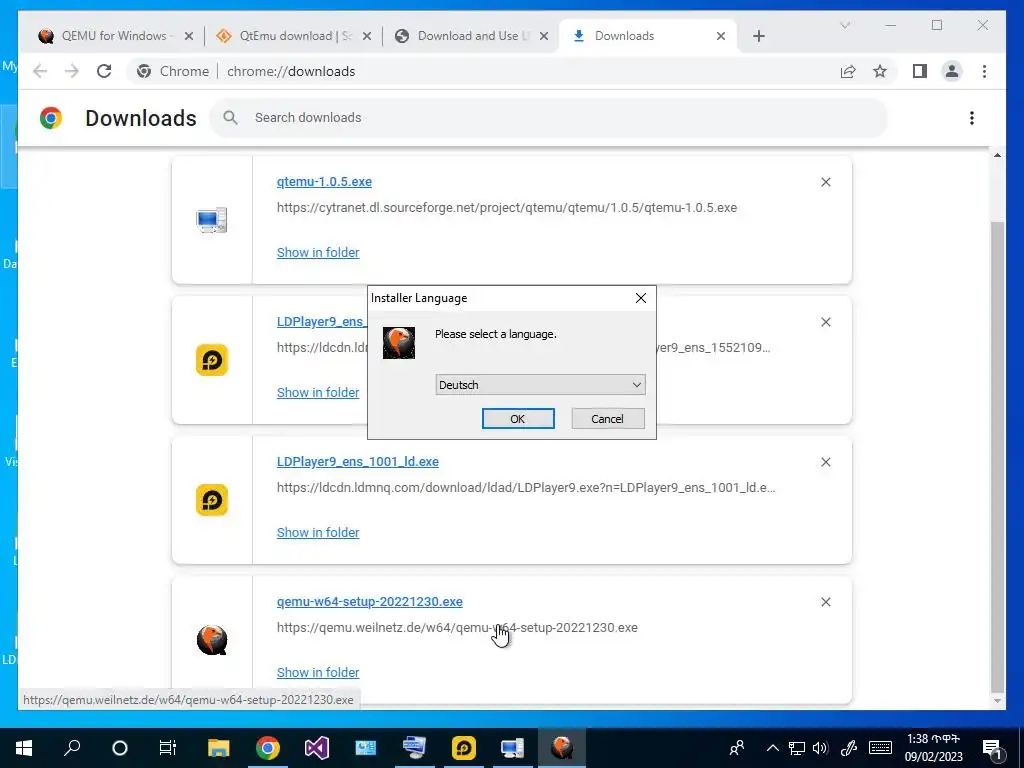
Task: Open the LDPlayer9_ens_1001_ld.exe link
Action: (358, 462)
